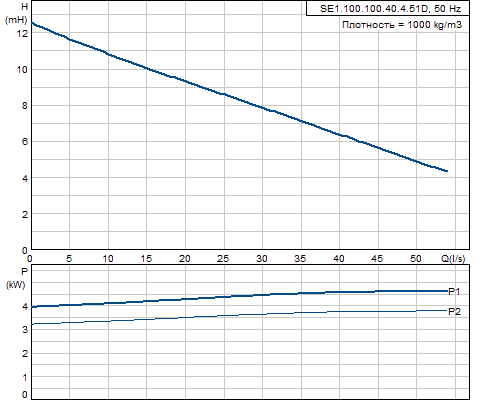Screen dimensions: 500x400
Task: Click the thin P2 power line at flow 20
Action: [185, 318]
